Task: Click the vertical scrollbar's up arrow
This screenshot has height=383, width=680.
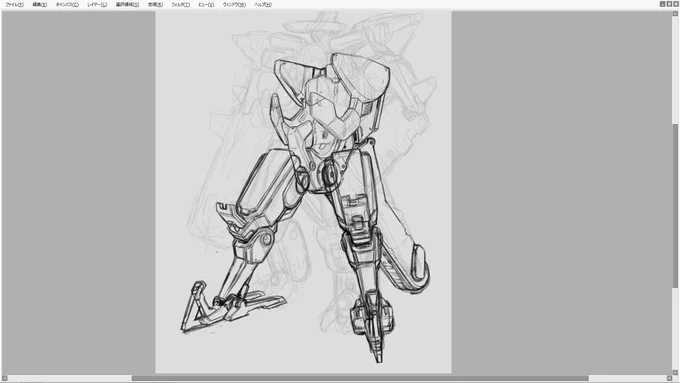Action: pyautogui.click(x=675, y=14)
